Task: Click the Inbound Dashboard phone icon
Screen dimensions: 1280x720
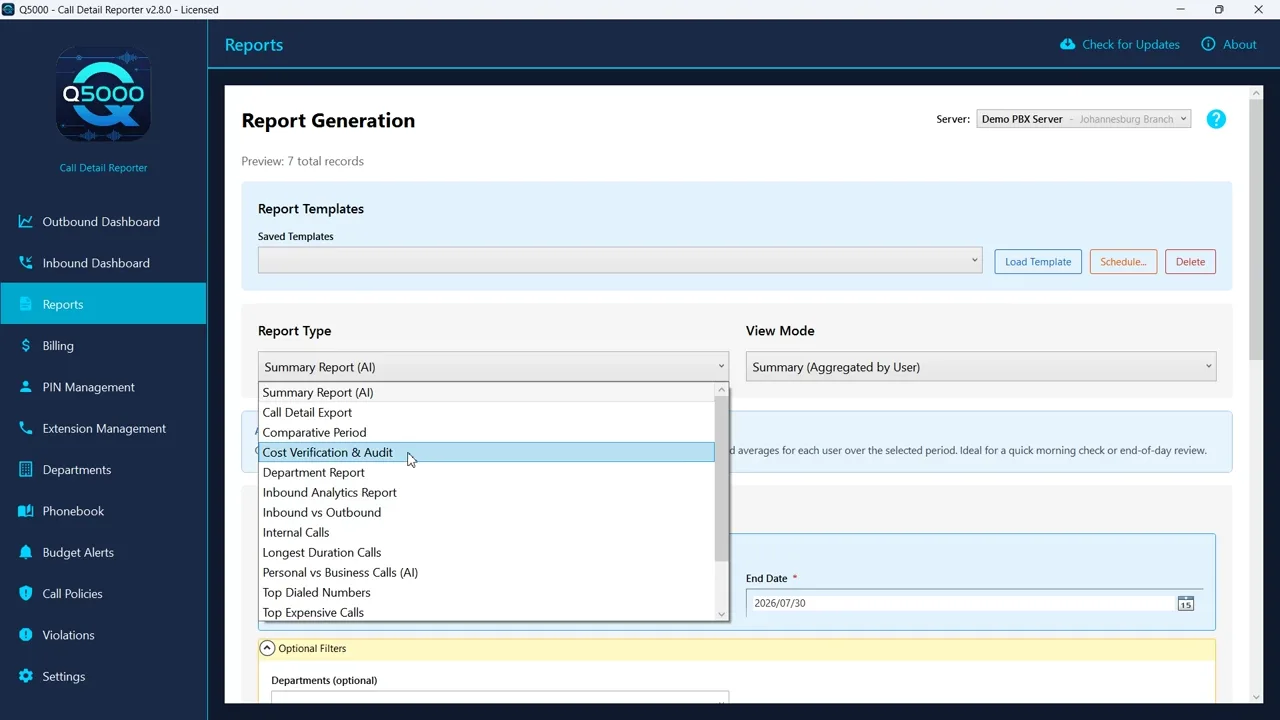Action: click(26, 263)
